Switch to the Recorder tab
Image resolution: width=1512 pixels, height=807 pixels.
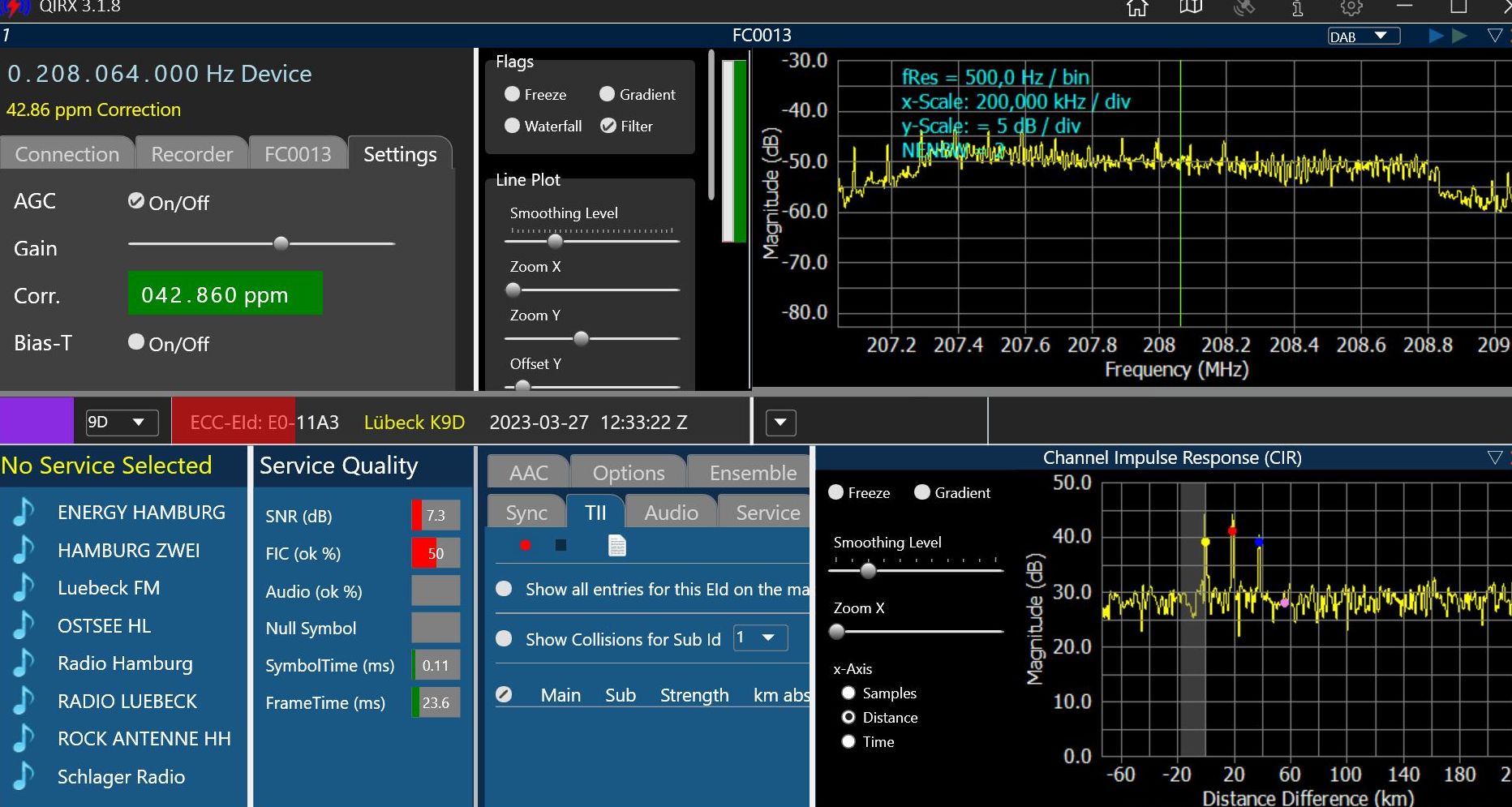[x=191, y=154]
